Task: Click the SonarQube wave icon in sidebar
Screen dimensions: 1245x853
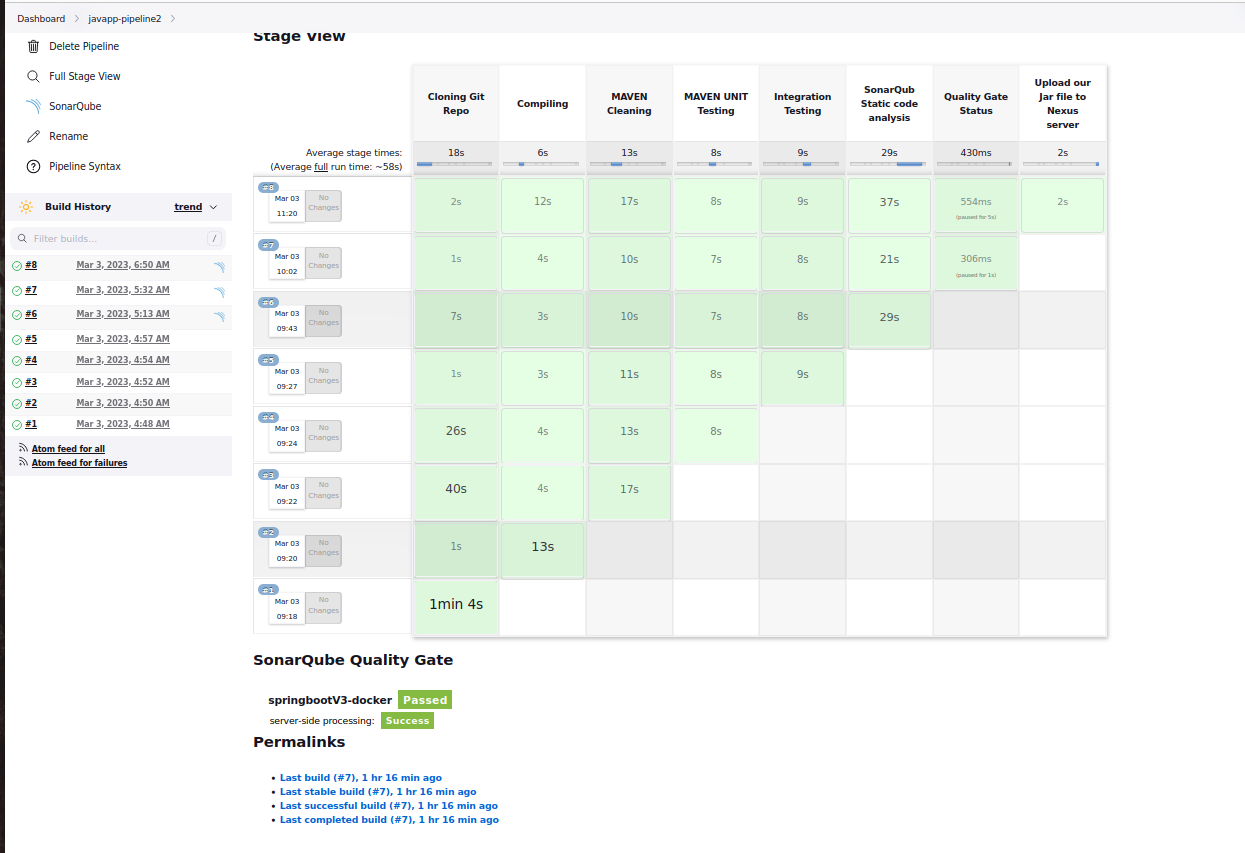Action: click(33, 106)
